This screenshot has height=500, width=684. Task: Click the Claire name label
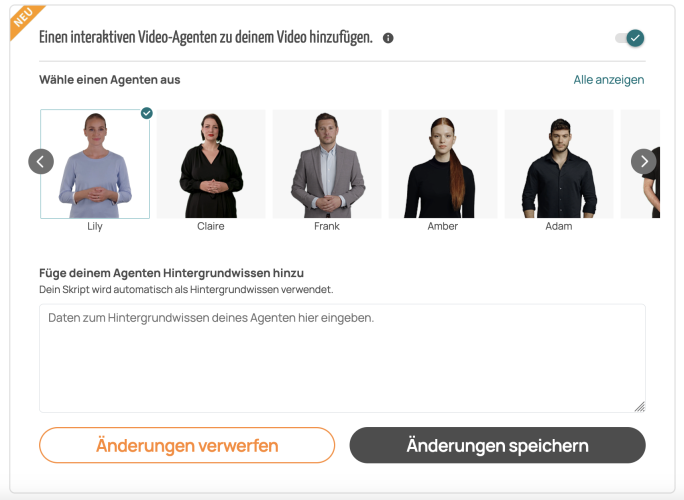point(211,226)
